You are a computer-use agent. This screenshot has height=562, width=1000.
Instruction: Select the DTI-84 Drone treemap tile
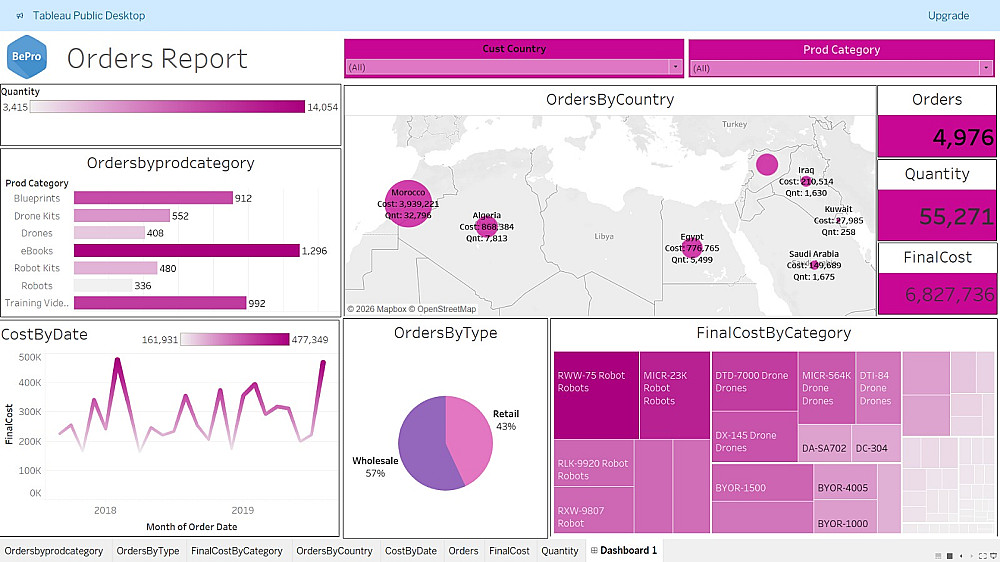878,388
